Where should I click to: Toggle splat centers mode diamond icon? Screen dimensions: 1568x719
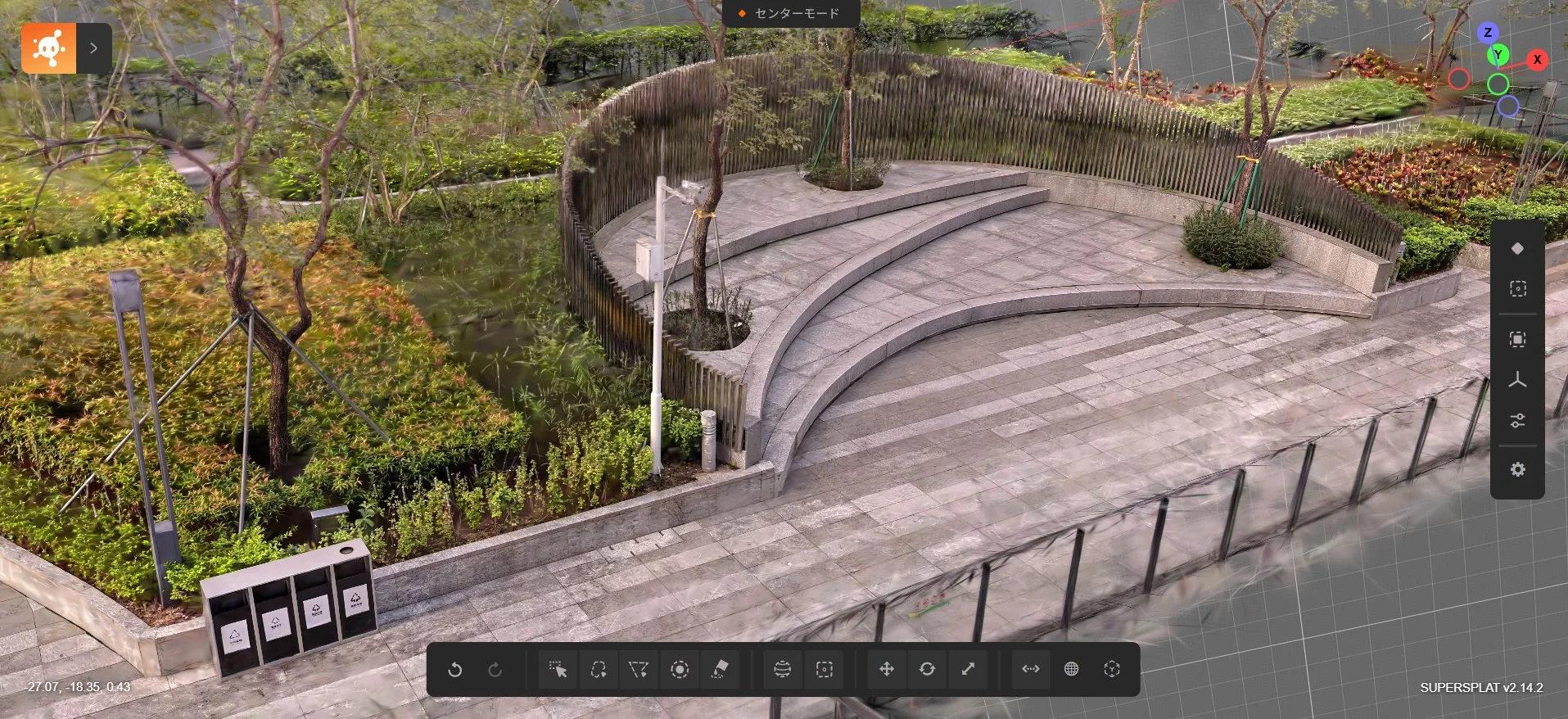click(x=1517, y=248)
